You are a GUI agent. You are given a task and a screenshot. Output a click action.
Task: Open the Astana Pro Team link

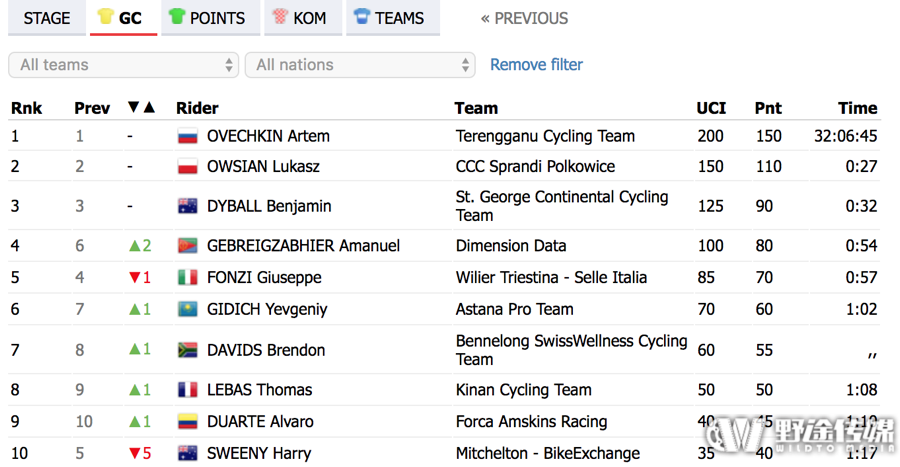(x=514, y=309)
